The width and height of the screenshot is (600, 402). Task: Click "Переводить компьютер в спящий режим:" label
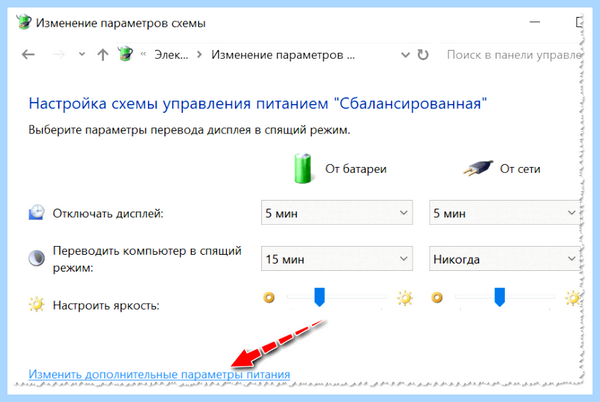click(147, 259)
